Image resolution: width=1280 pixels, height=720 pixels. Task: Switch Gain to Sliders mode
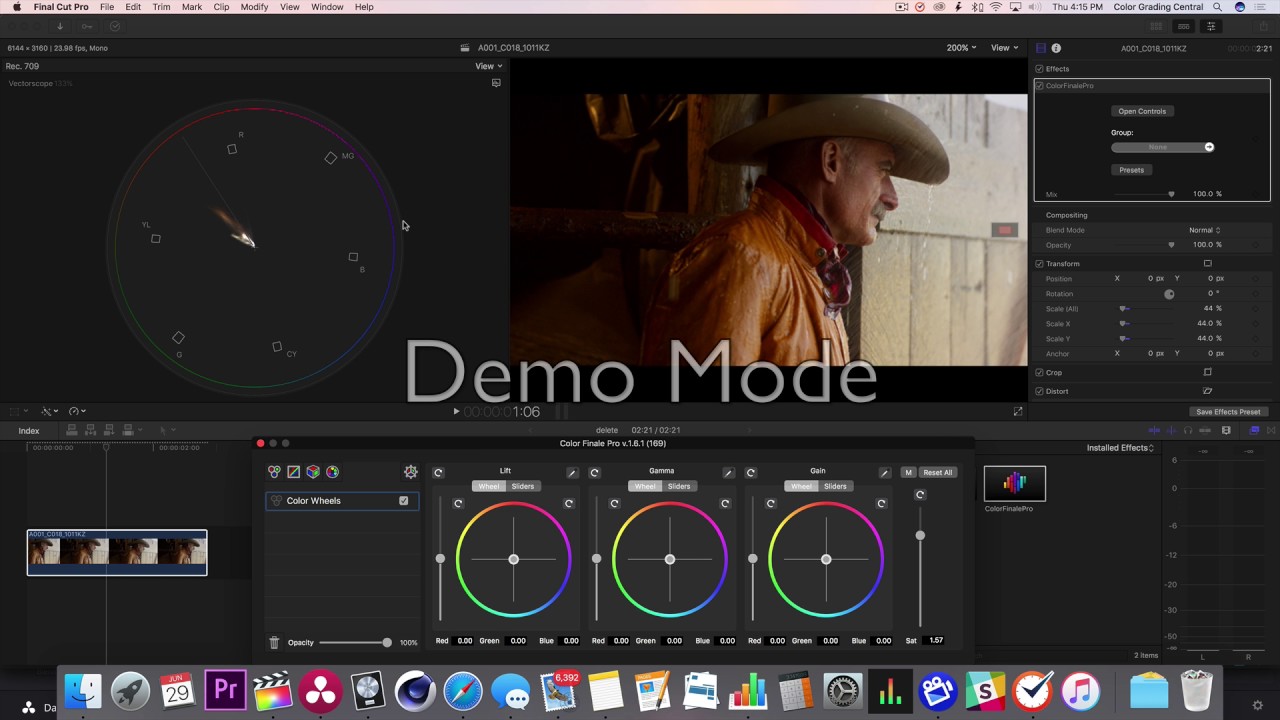coord(835,486)
